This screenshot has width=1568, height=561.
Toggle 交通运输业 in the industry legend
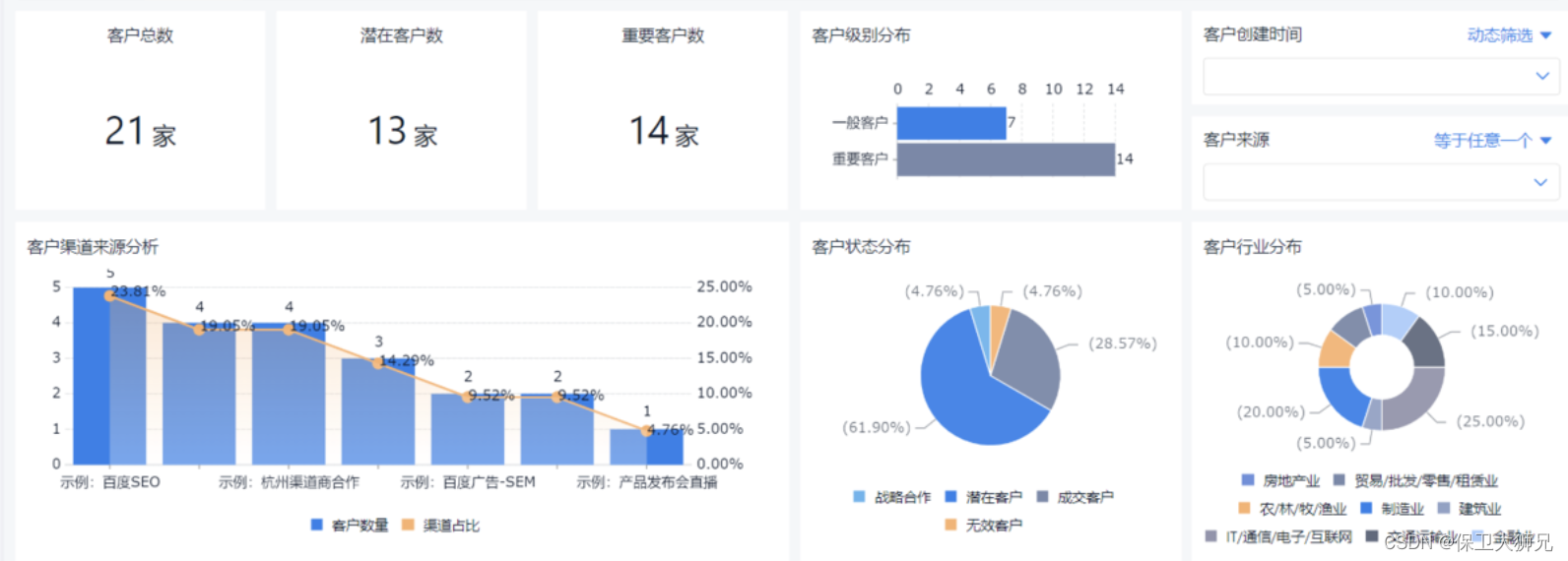1410,536
